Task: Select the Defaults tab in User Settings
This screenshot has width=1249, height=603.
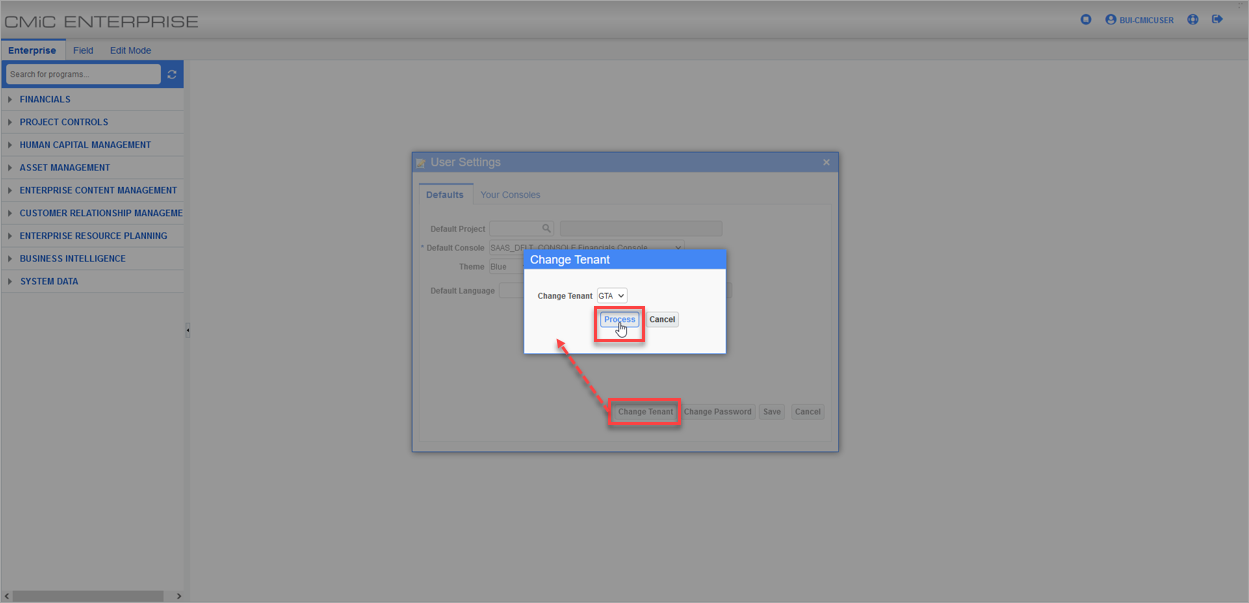Action: click(445, 195)
